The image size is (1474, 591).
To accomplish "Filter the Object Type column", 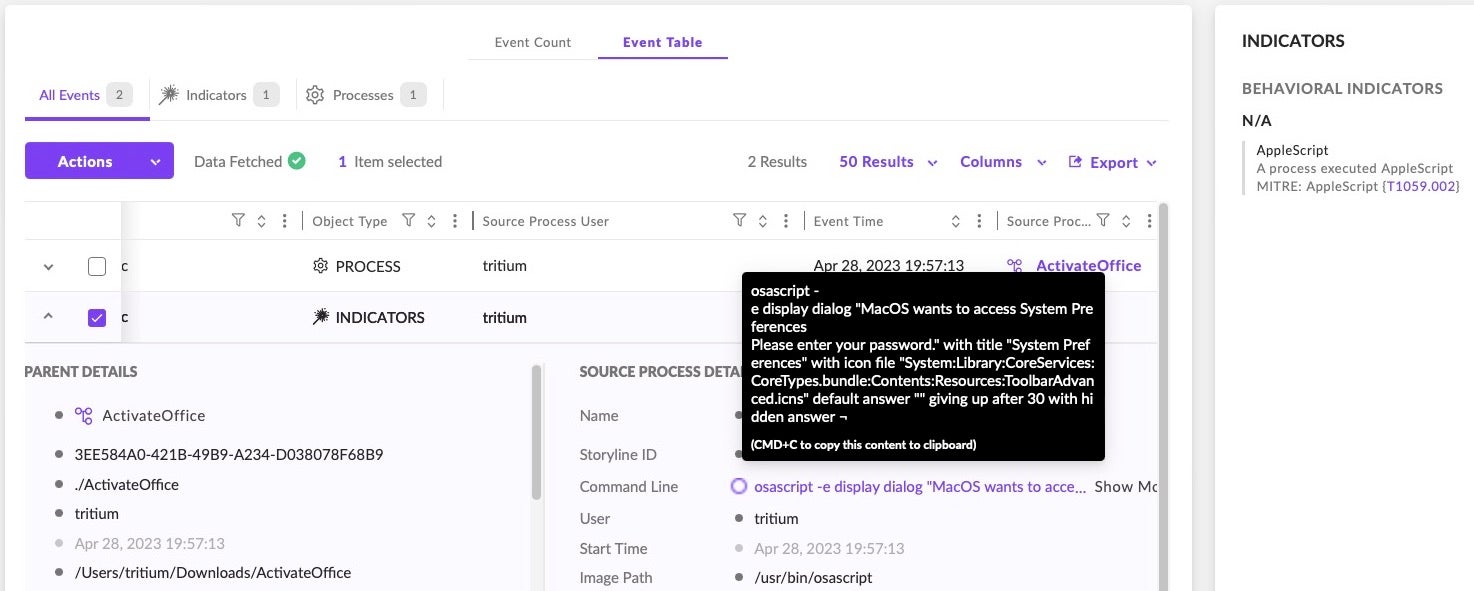I will [408, 221].
